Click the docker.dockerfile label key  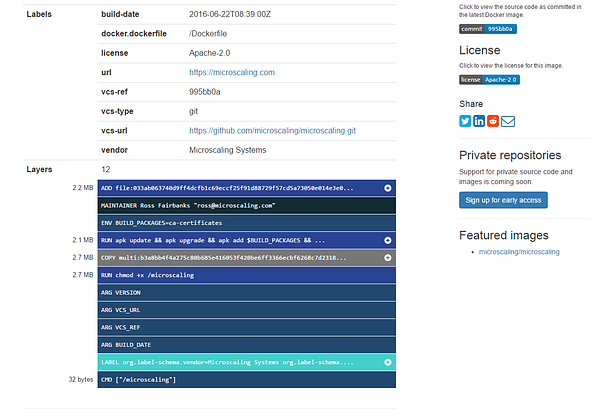click(x=134, y=34)
